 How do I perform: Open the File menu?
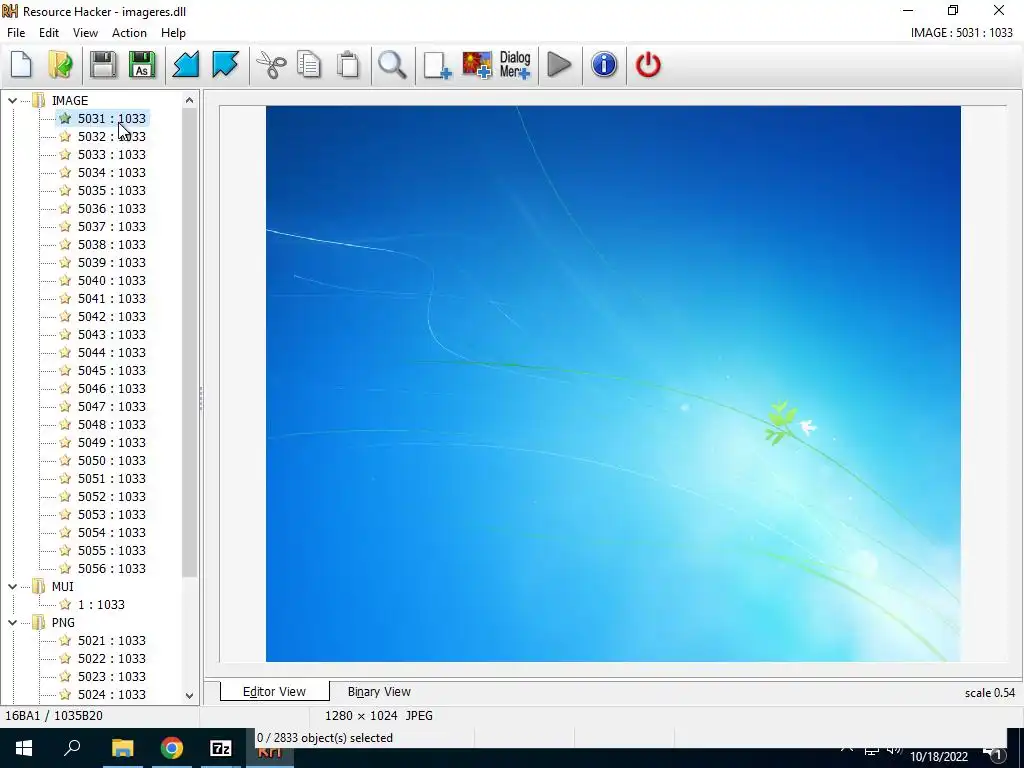(16, 33)
